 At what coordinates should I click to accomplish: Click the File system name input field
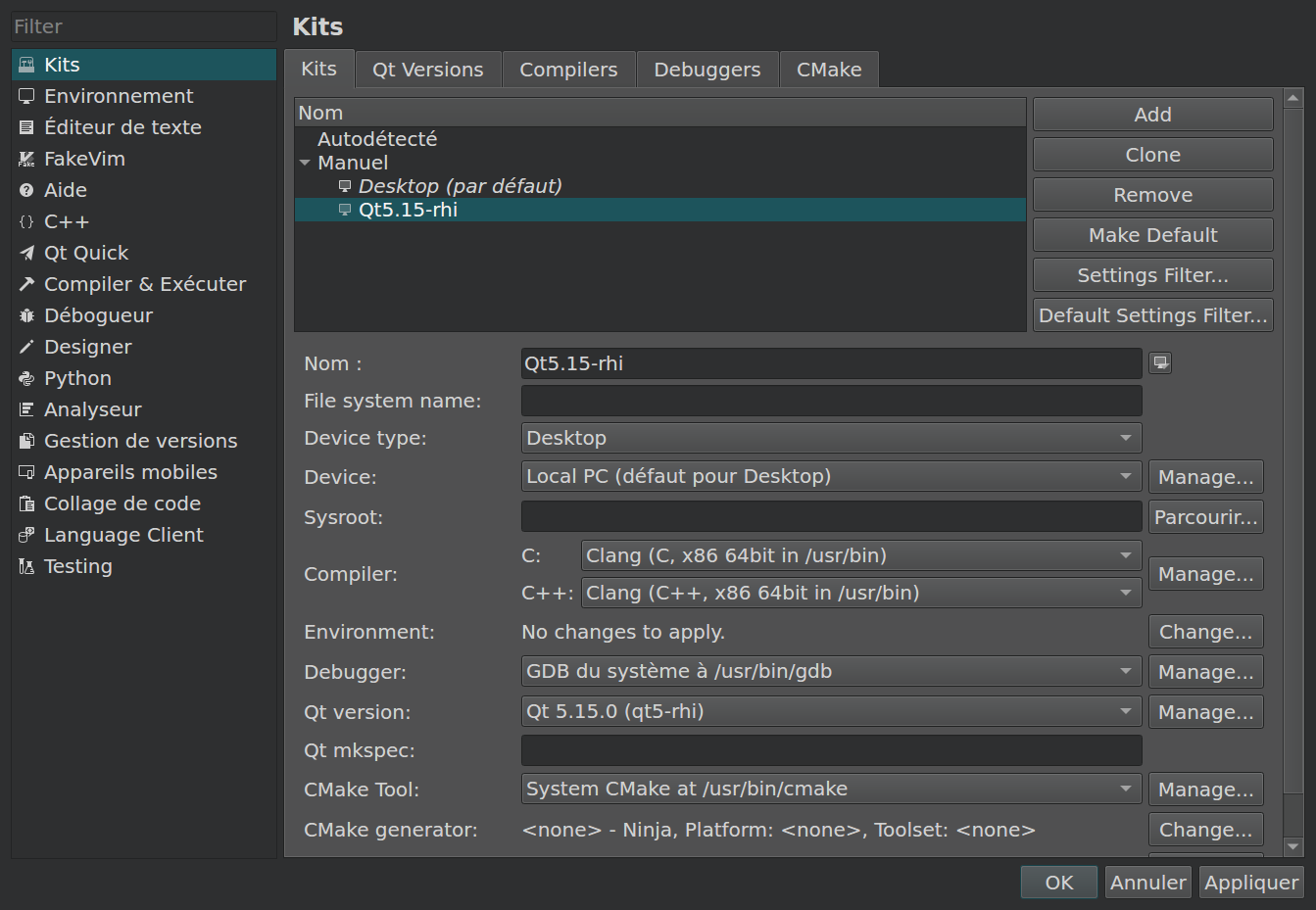(x=831, y=401)
